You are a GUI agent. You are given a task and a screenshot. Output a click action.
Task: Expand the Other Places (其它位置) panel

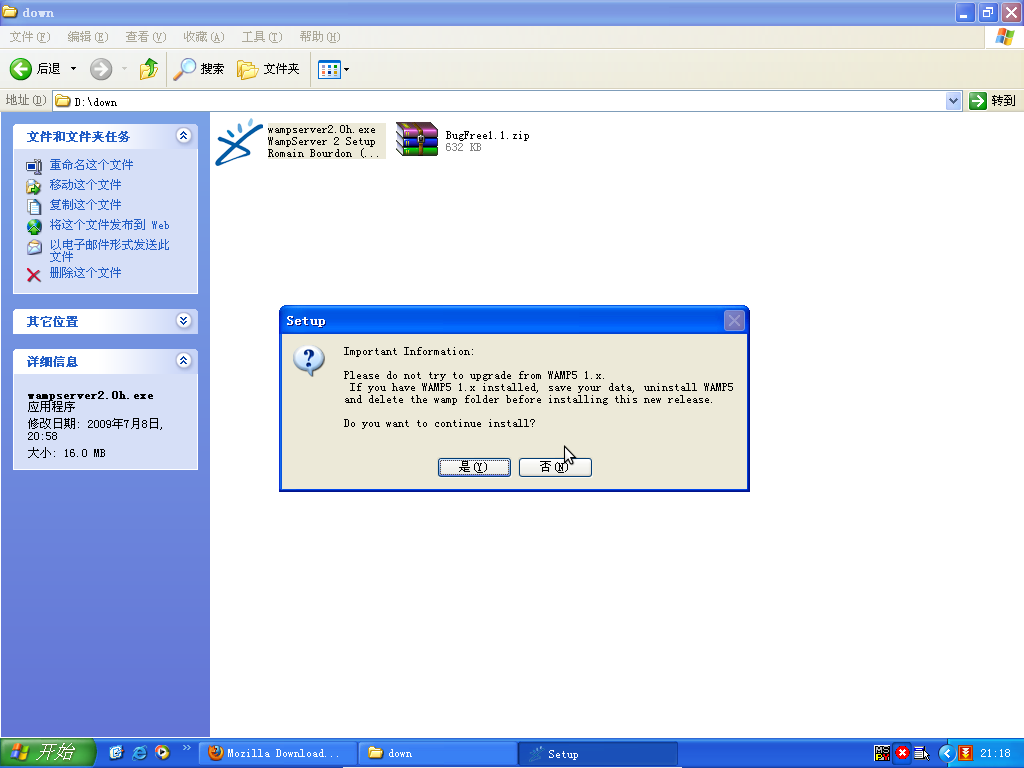coord(184,320)
